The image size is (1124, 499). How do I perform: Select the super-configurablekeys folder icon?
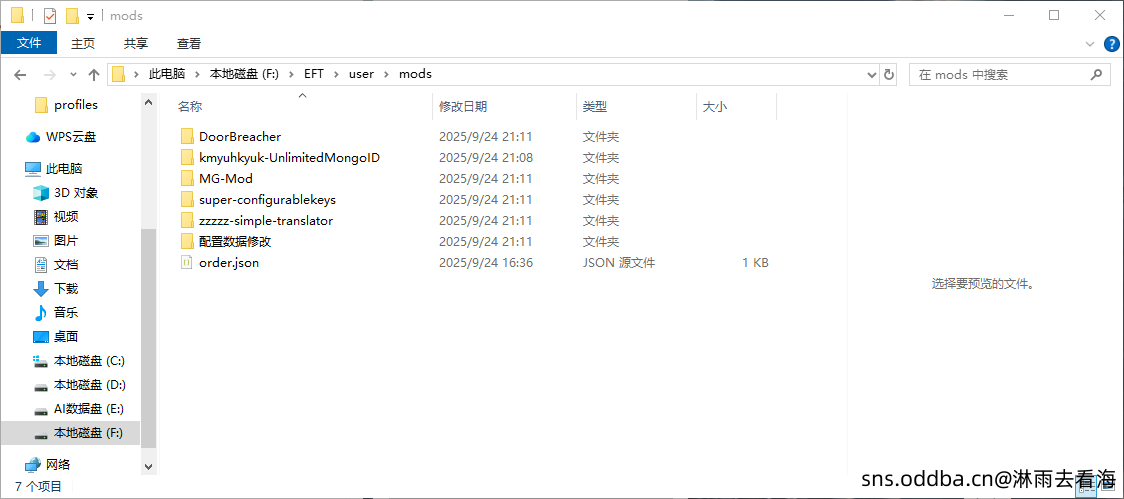point(187,199)
